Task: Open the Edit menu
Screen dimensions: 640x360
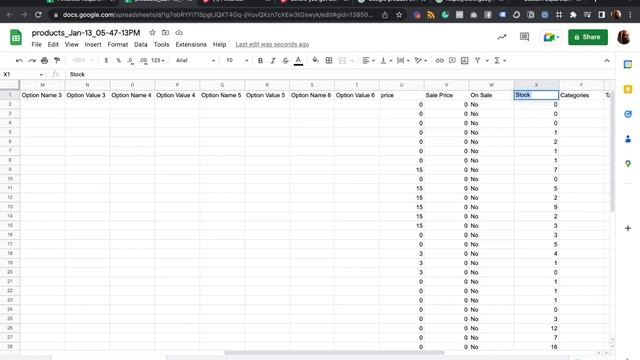Action: tap(53, 44)
